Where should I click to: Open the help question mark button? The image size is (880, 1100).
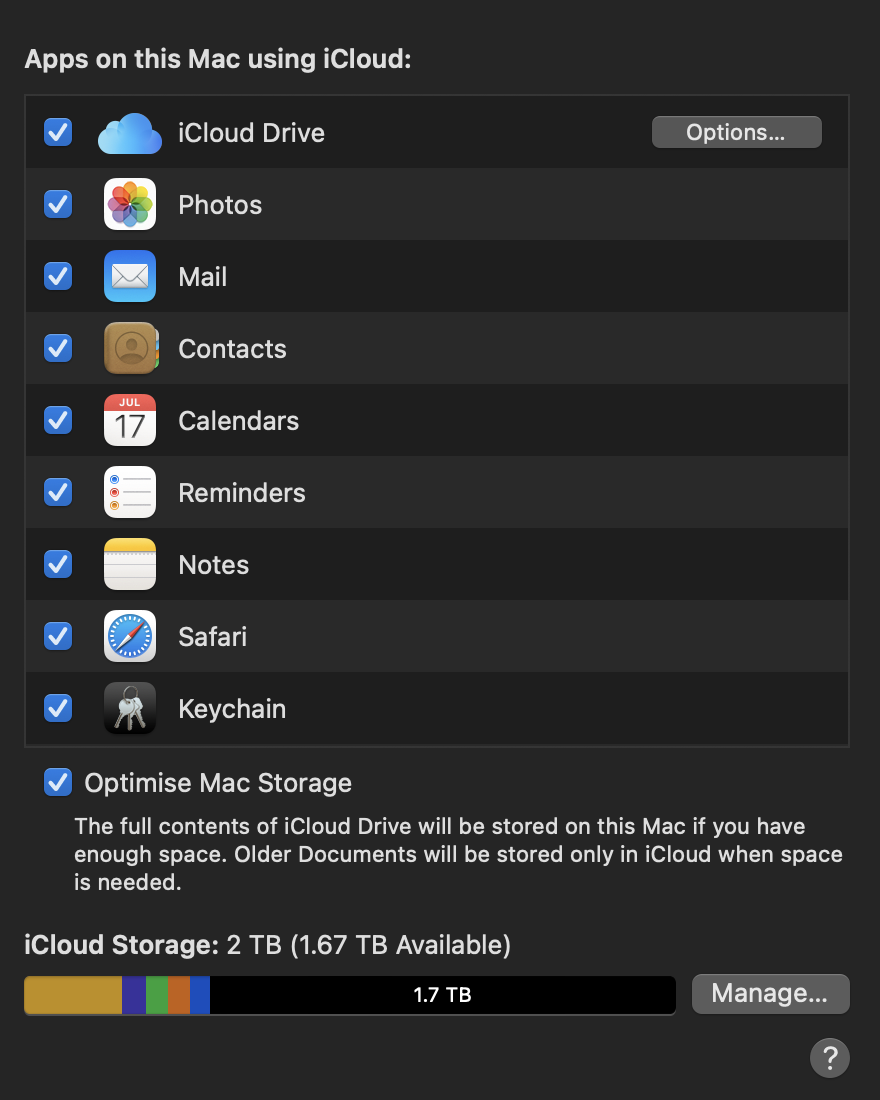pyautogui.click(x=829, y=1057)
